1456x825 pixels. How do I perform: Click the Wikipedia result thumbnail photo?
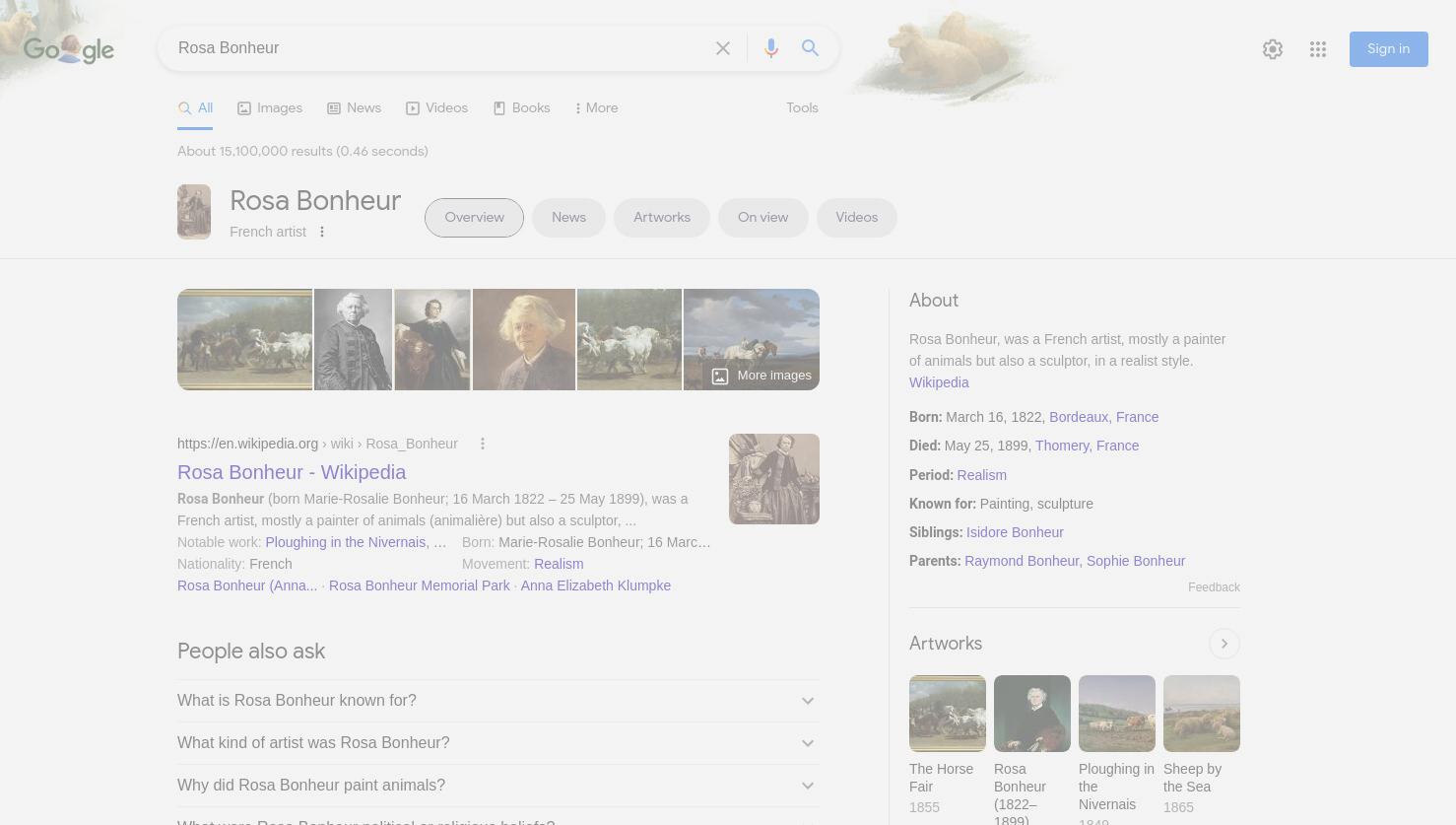click(x=774, y=479)
